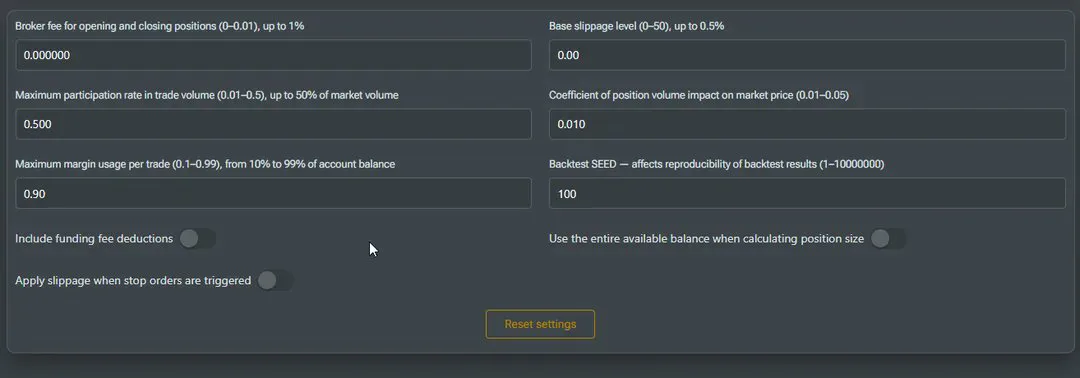
Task: Click the Maximum participation rate input field
Action: click(x=273, y=124)
